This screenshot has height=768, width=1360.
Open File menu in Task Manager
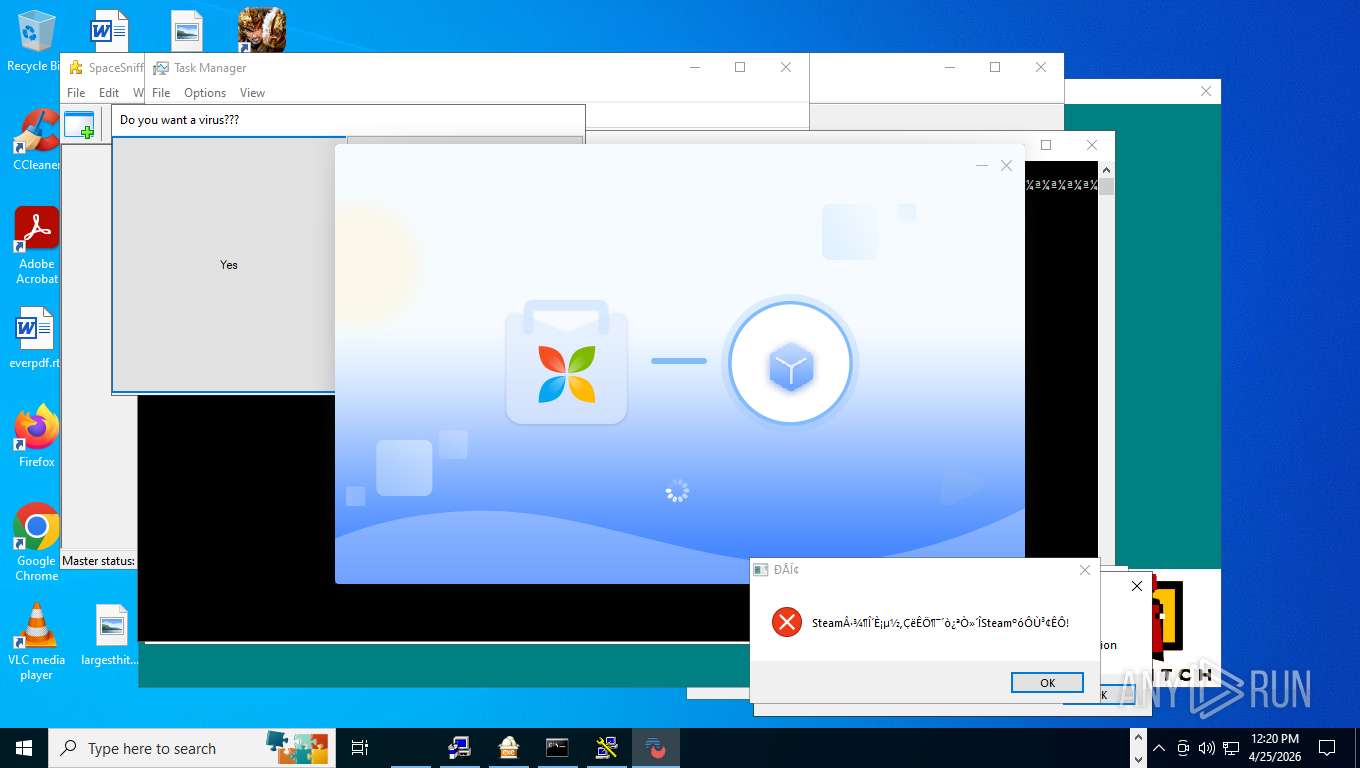click(161, 93)
